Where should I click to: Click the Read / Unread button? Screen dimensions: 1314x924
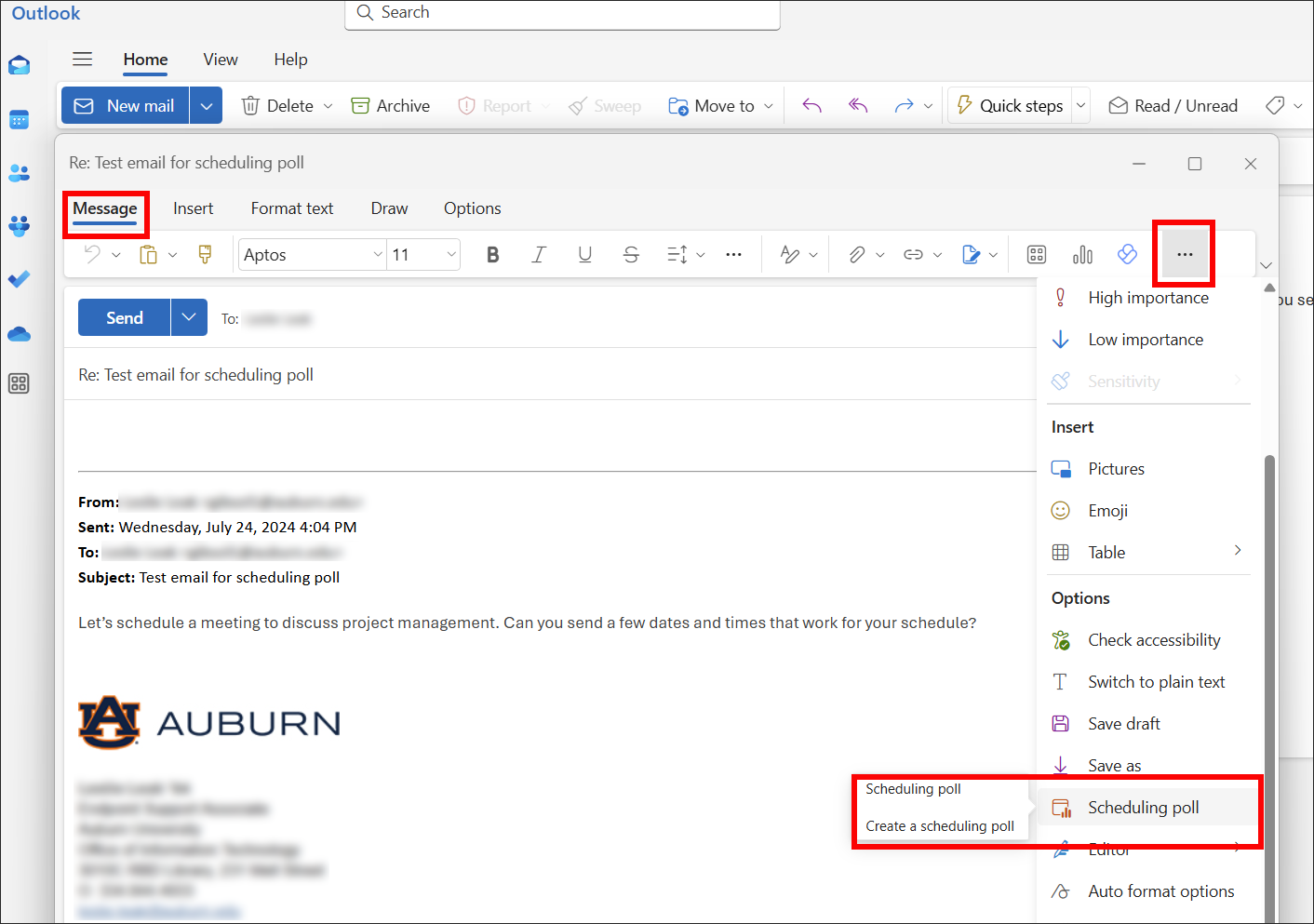(x=1173, y=106)
